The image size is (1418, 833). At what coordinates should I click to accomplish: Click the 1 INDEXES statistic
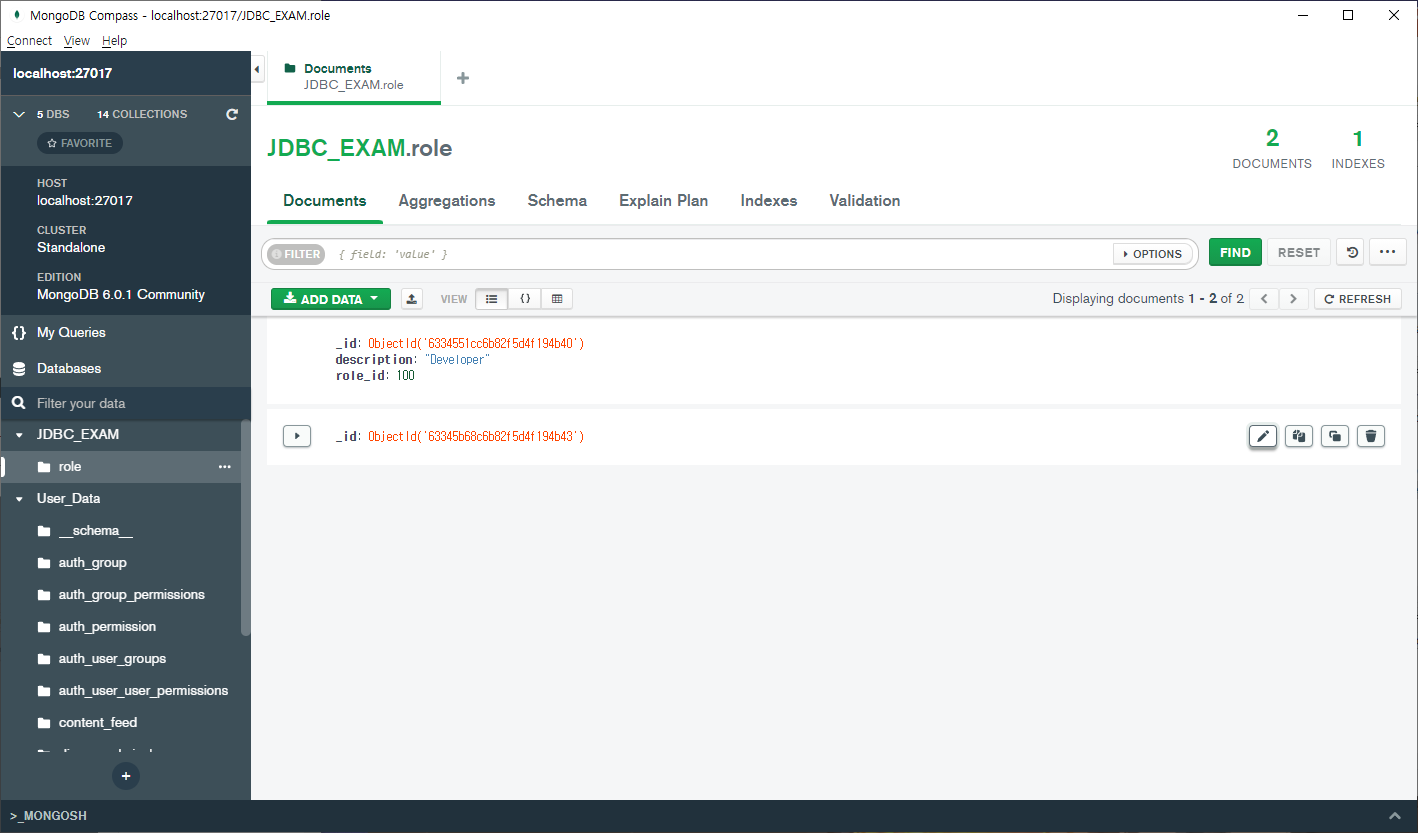click(1358, 149)
